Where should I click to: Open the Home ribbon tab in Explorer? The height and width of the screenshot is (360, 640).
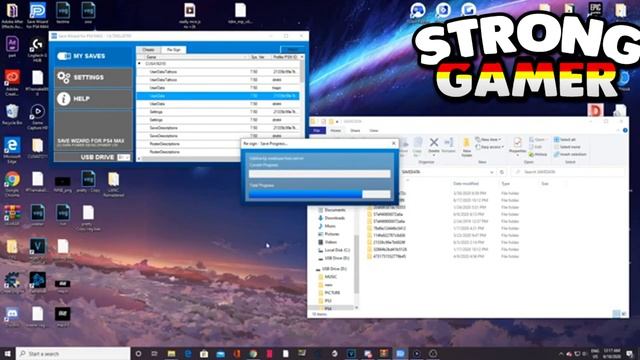point(336,131)
